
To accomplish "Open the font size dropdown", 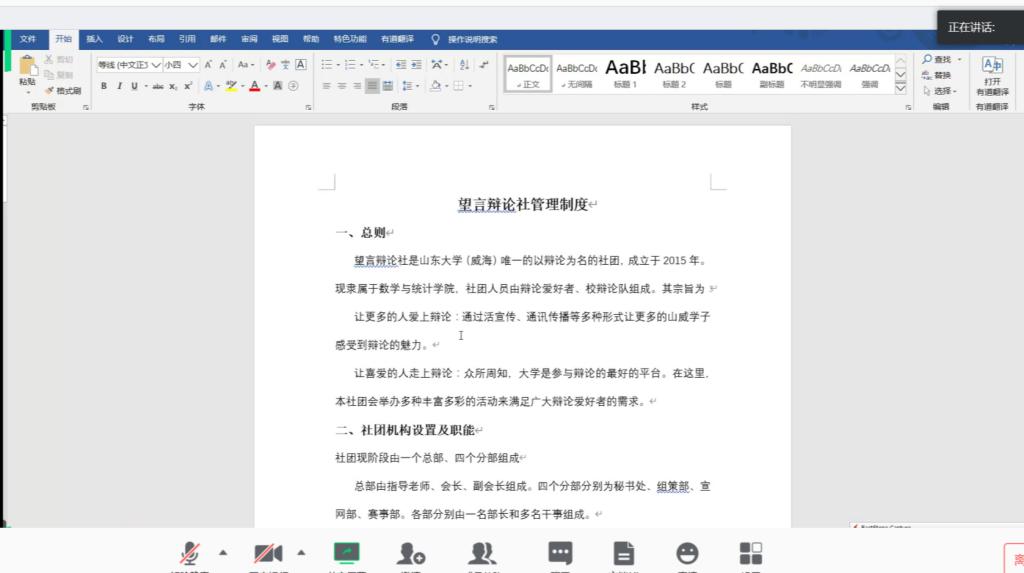I will click(x=193, y=65).
